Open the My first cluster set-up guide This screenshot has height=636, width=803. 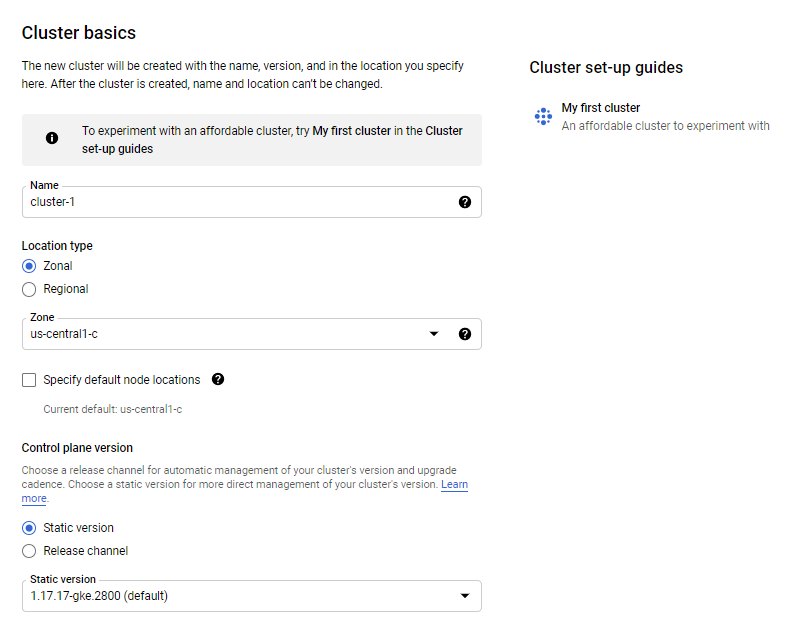(601, 108)
